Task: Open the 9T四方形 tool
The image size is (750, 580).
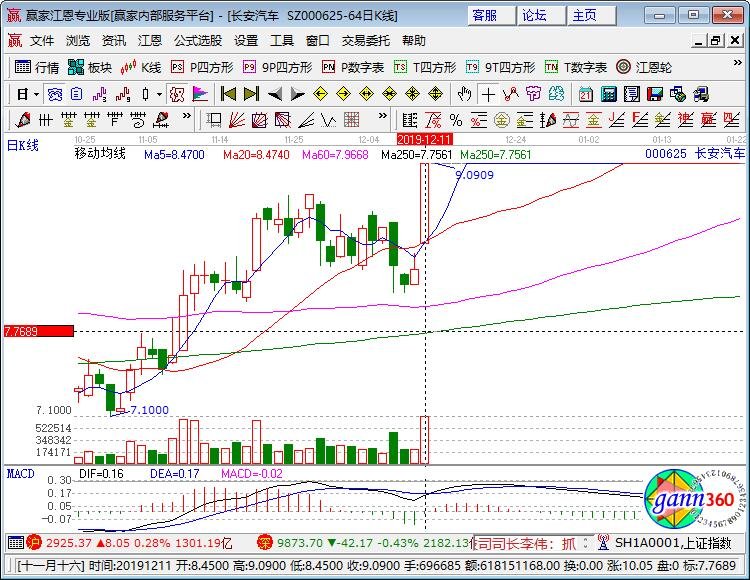Action: 501,67
